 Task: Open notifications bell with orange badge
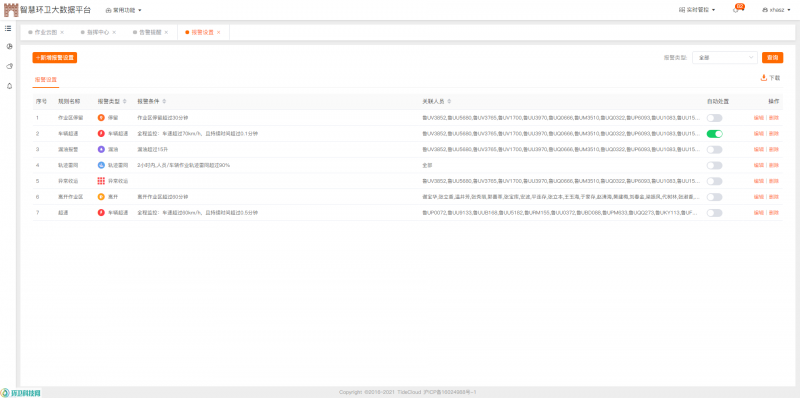(x=736, y=10)
